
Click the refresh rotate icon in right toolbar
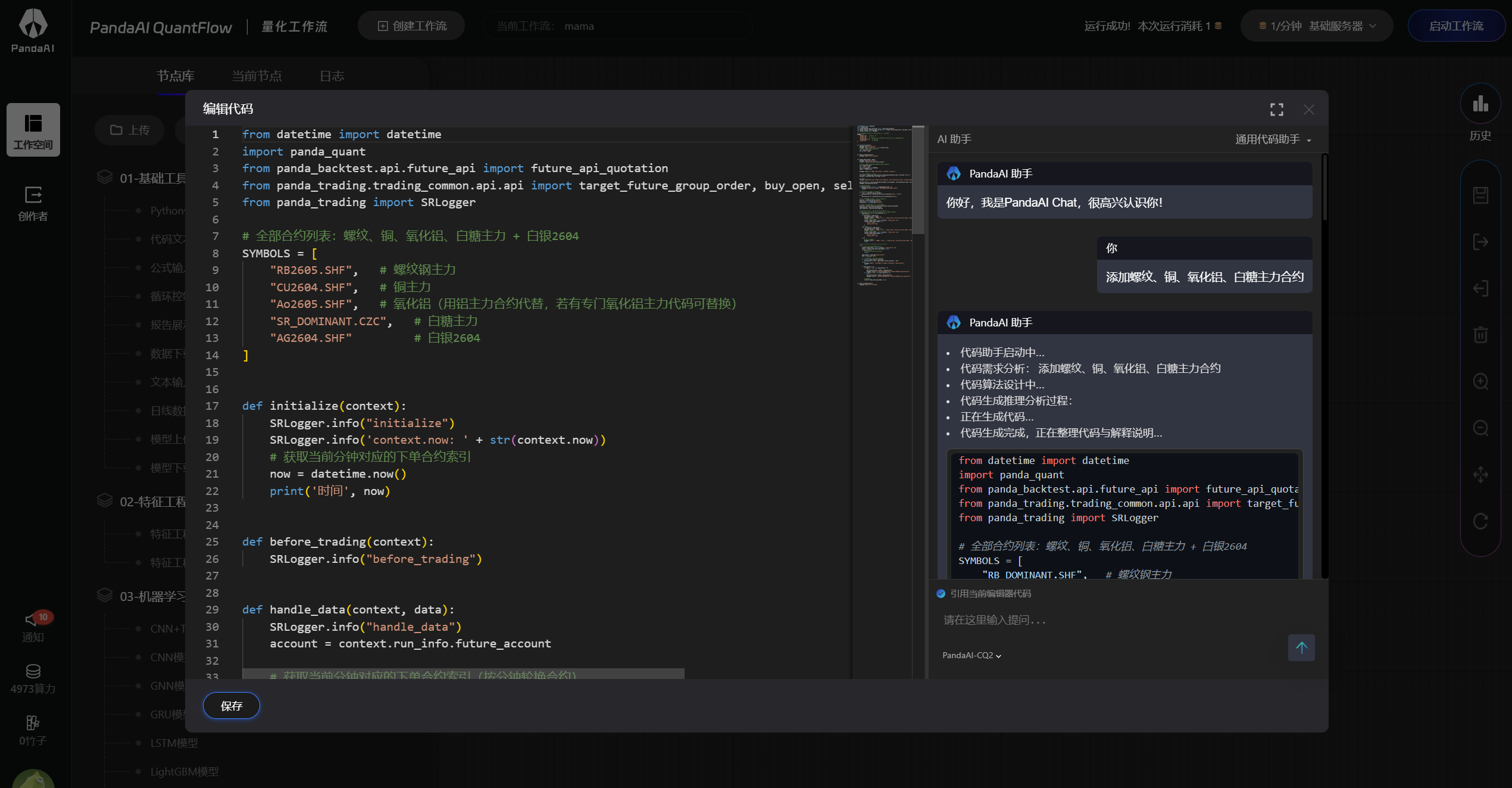click(x=1480, y=521)
